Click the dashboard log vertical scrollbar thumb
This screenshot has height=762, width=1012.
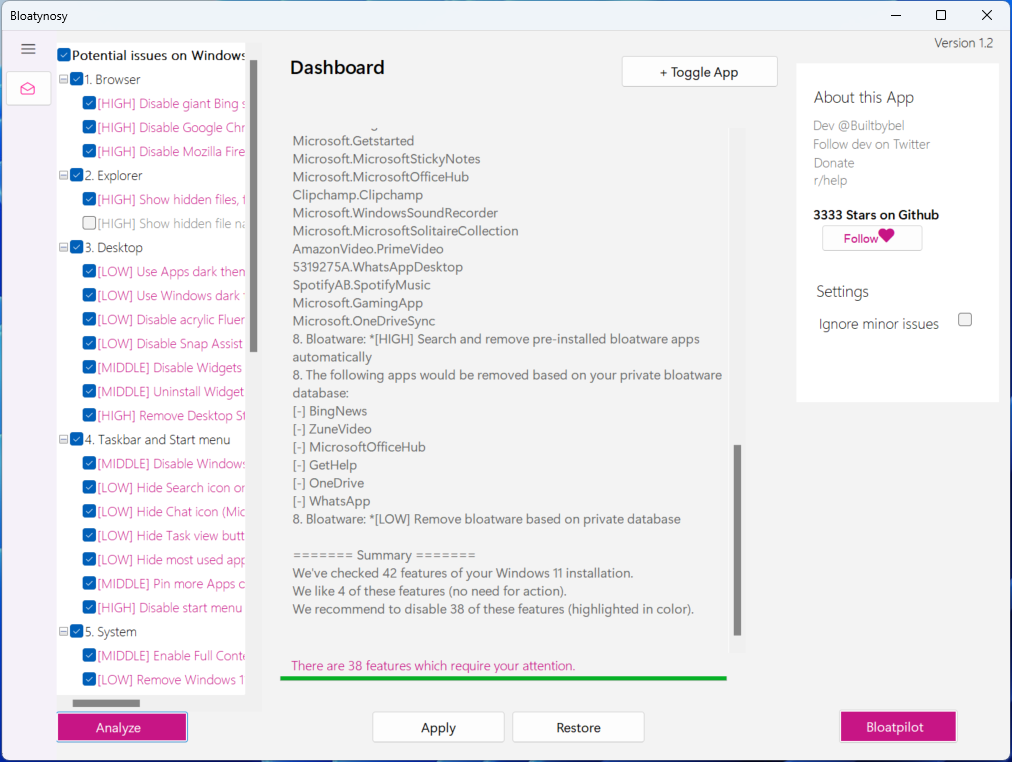[x=737, y=540]
